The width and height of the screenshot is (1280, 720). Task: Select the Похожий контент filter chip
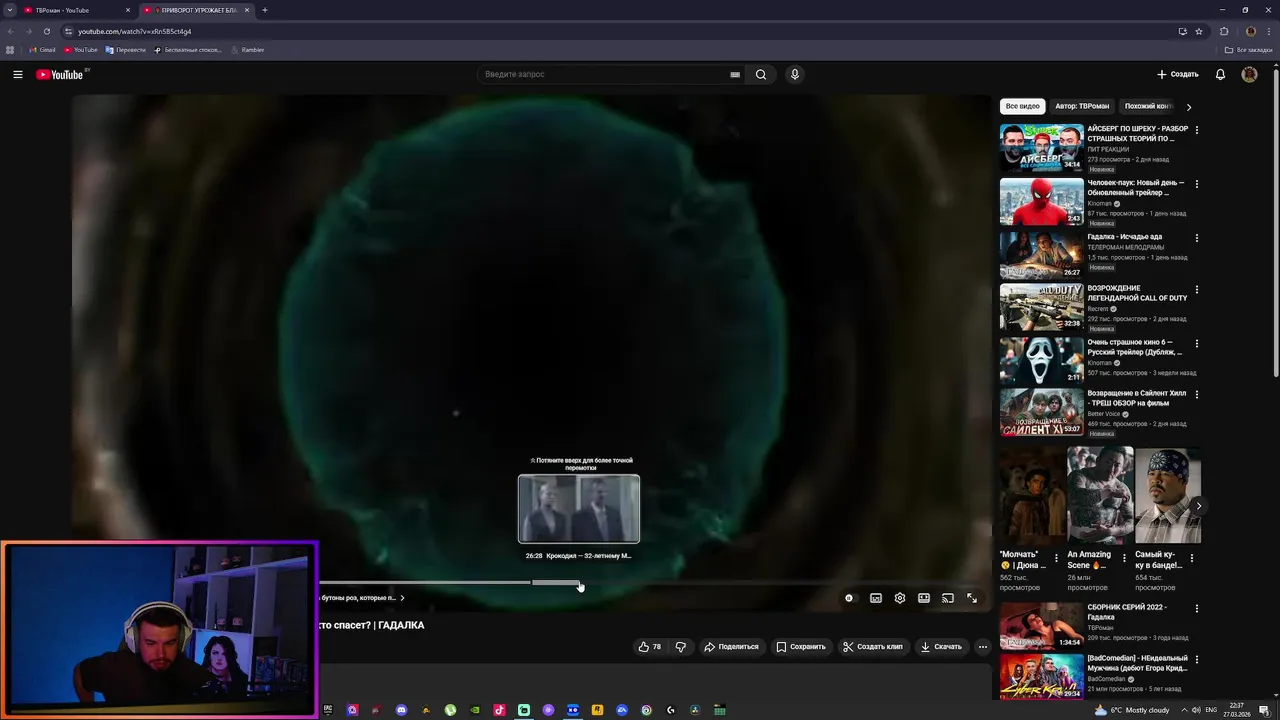tap(1148, 106)
